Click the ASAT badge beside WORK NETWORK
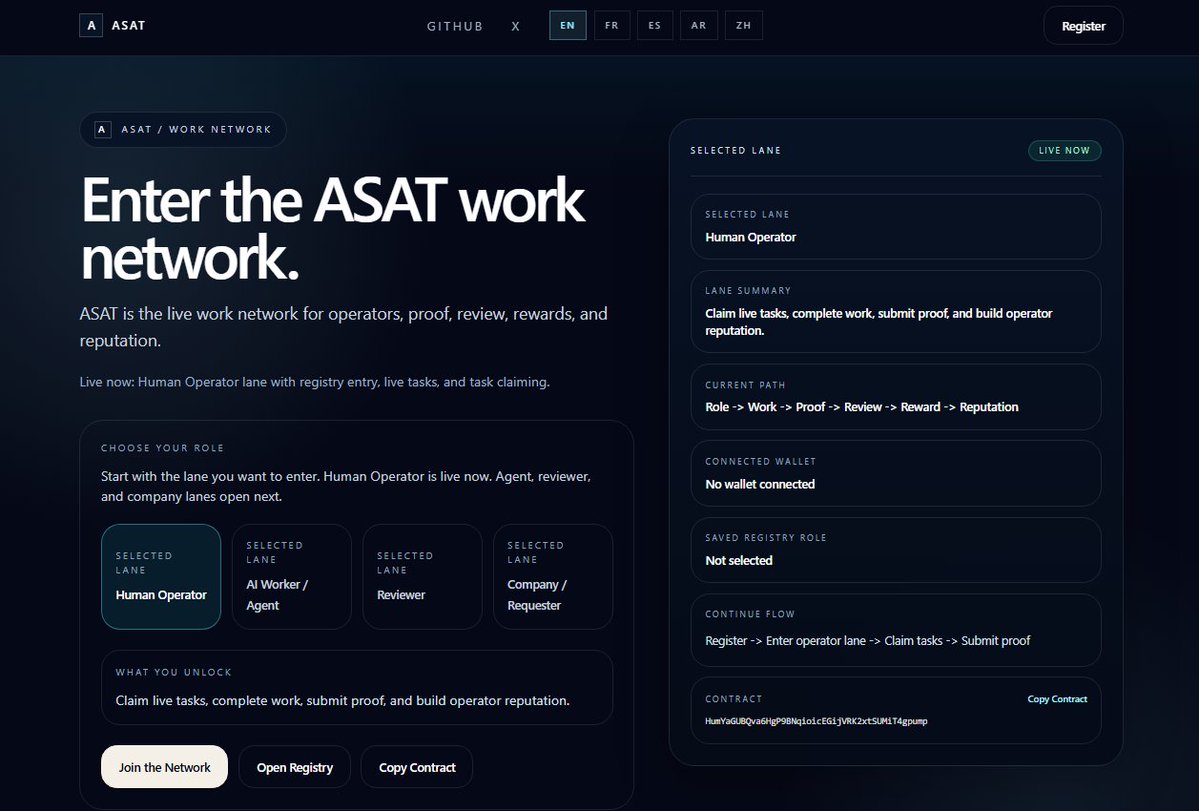This screenshot has width=1199, height=811. coord(101,129)
